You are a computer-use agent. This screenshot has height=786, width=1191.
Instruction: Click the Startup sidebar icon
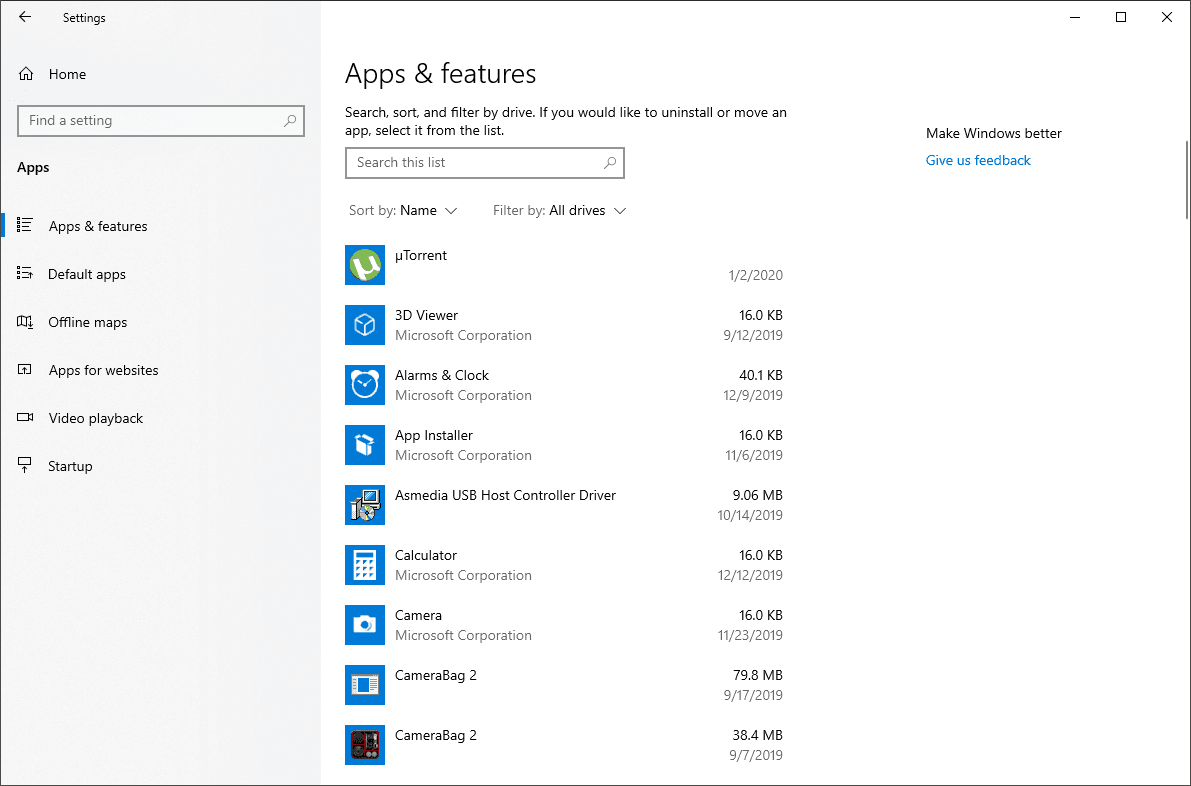(25, 466)
